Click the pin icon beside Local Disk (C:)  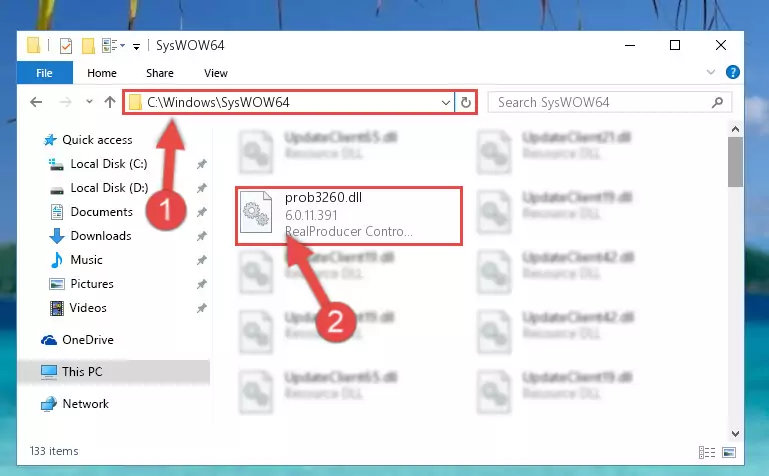pyautogui.click(x=202, y=164)
